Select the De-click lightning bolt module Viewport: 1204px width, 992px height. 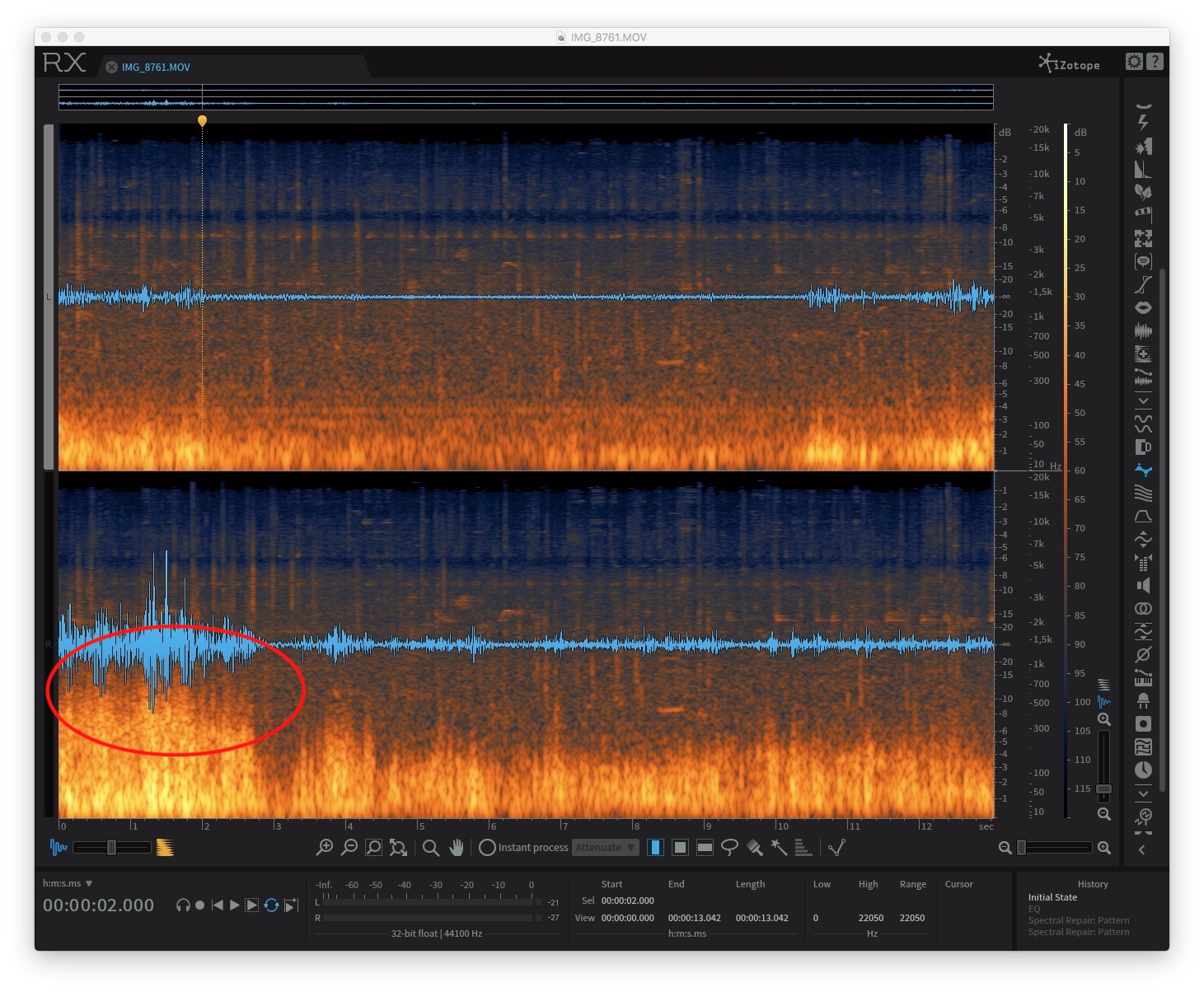1143,122
